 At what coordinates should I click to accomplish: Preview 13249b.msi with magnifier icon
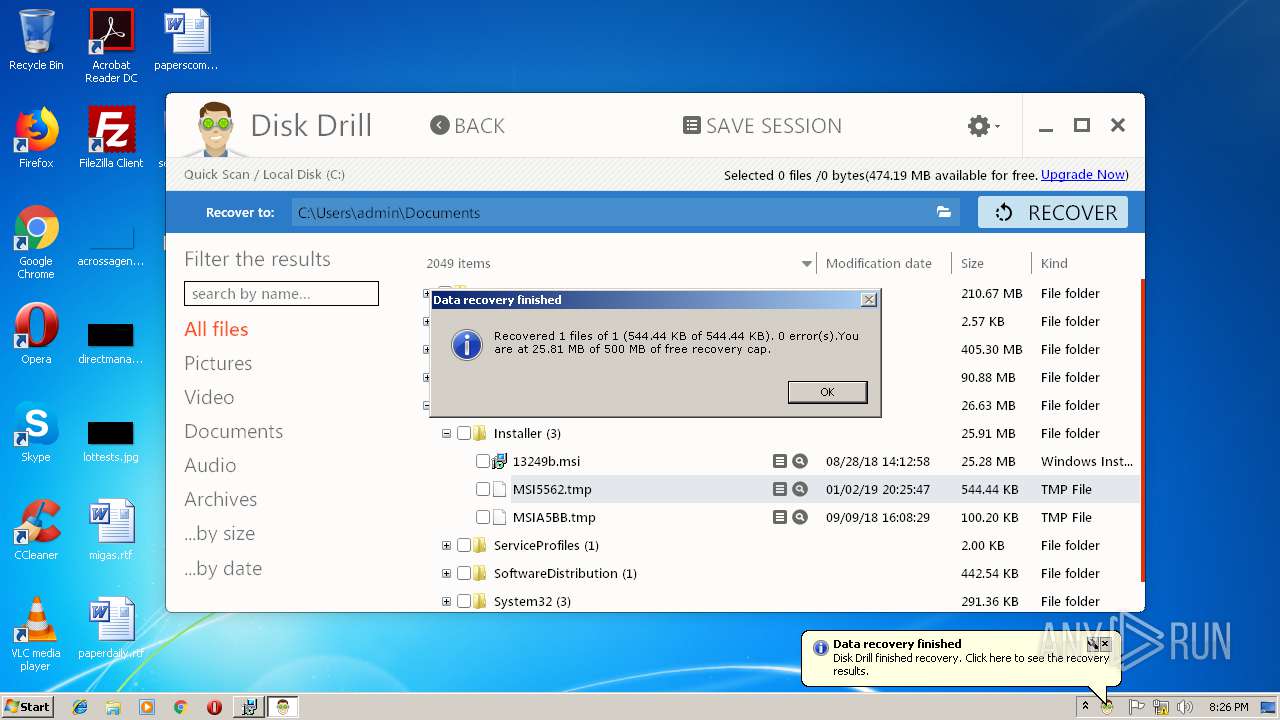(x=800, y=461)
